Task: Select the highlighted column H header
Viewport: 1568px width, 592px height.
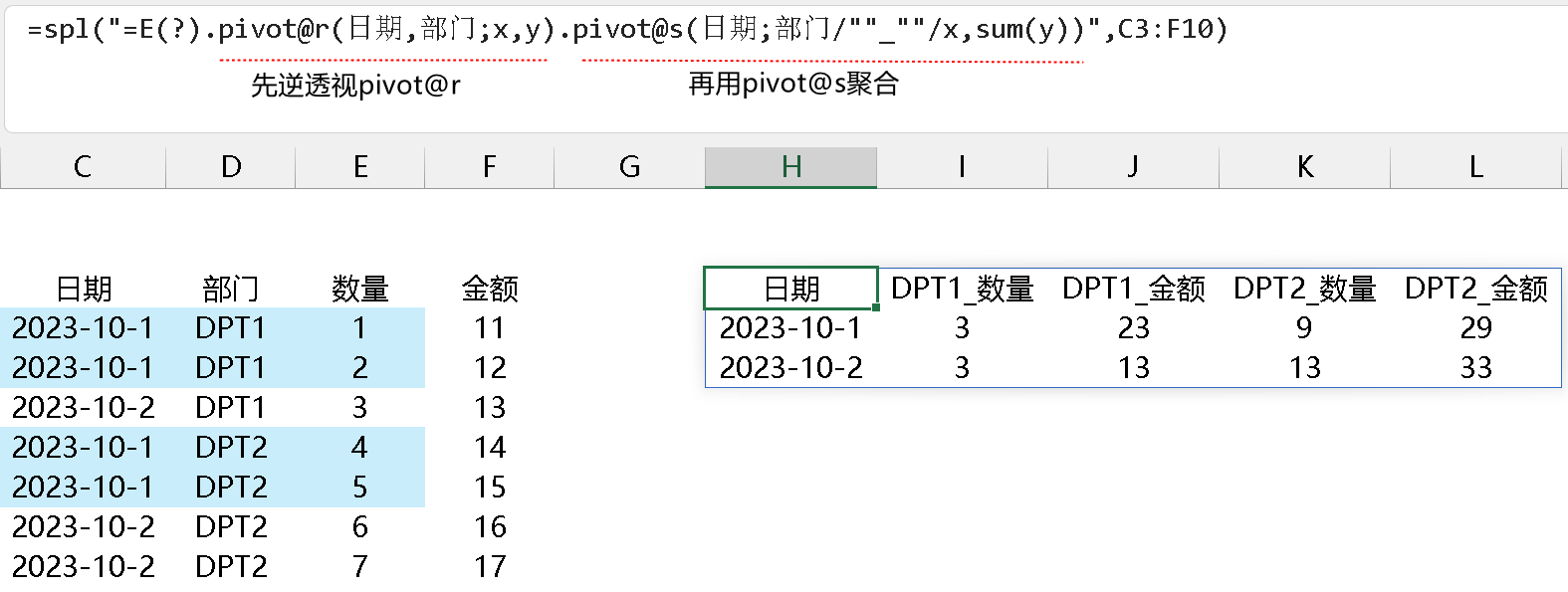Action: coord(791,167)
